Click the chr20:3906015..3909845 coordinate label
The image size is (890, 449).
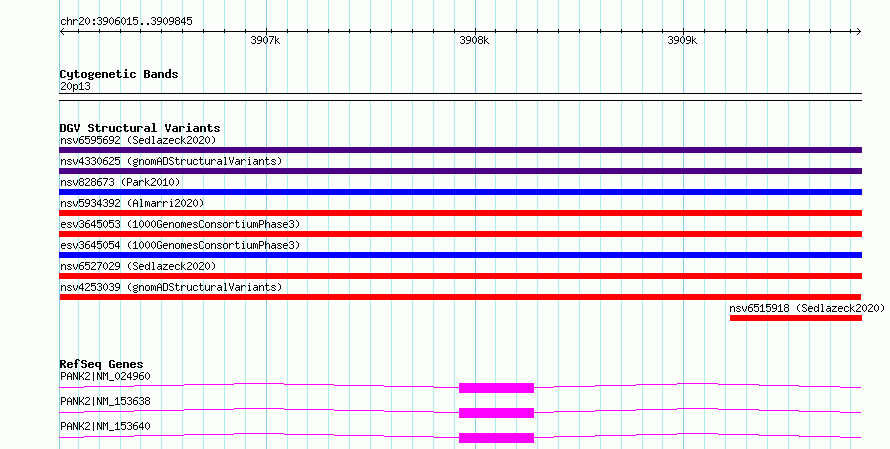[126, 22]
